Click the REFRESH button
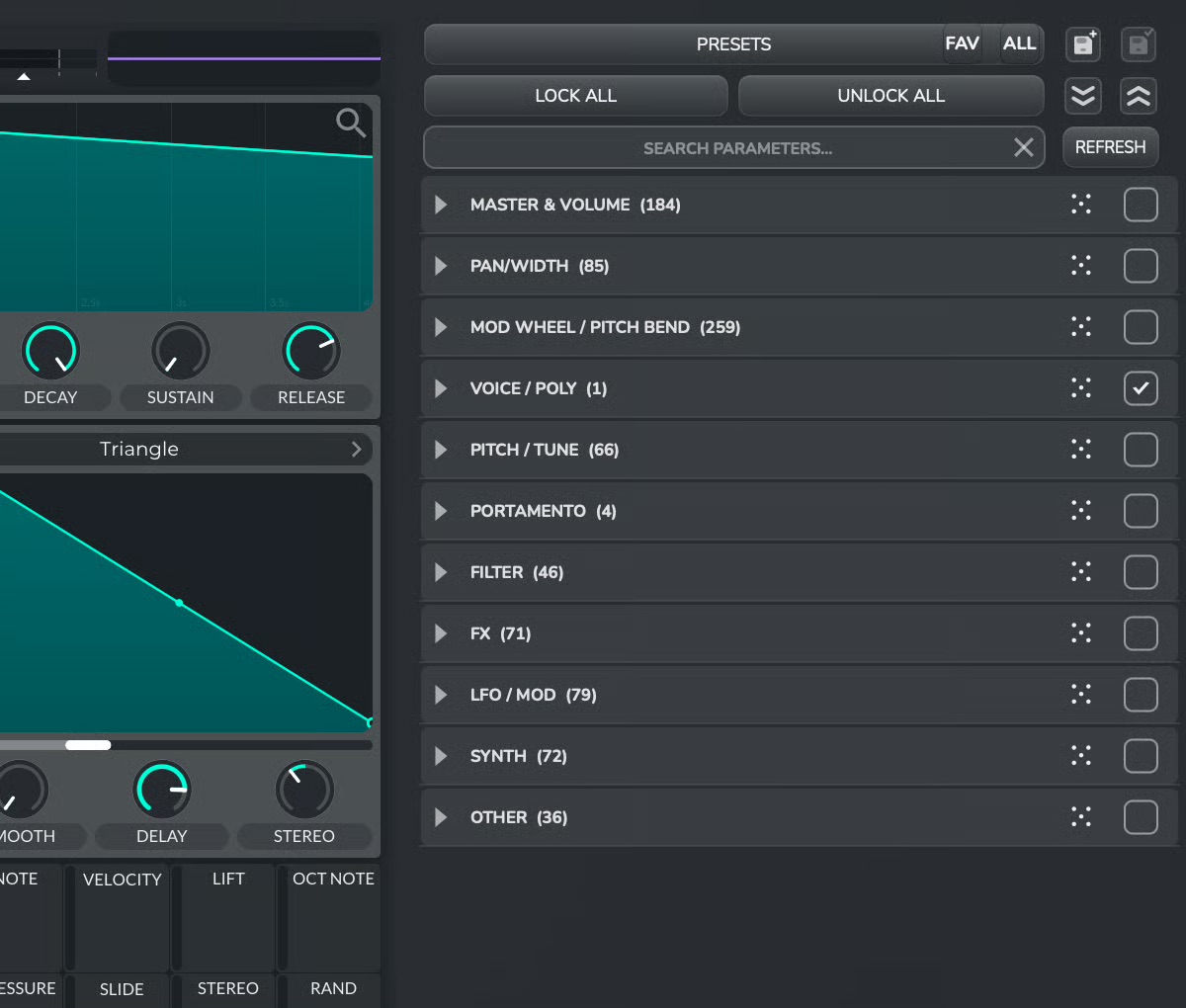Screen dimensions: 1186x1008 [x=1111, y=147]
